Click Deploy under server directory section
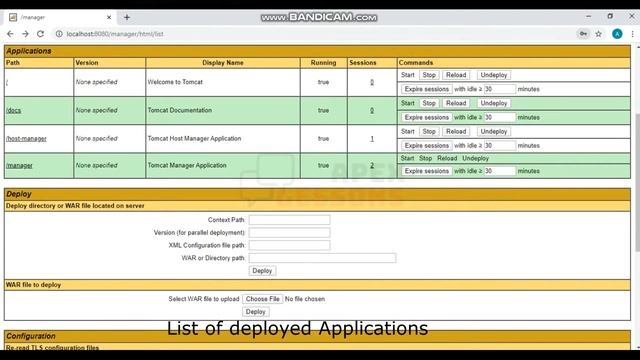The height and width of the screenshot is (360, 640). 262,271
